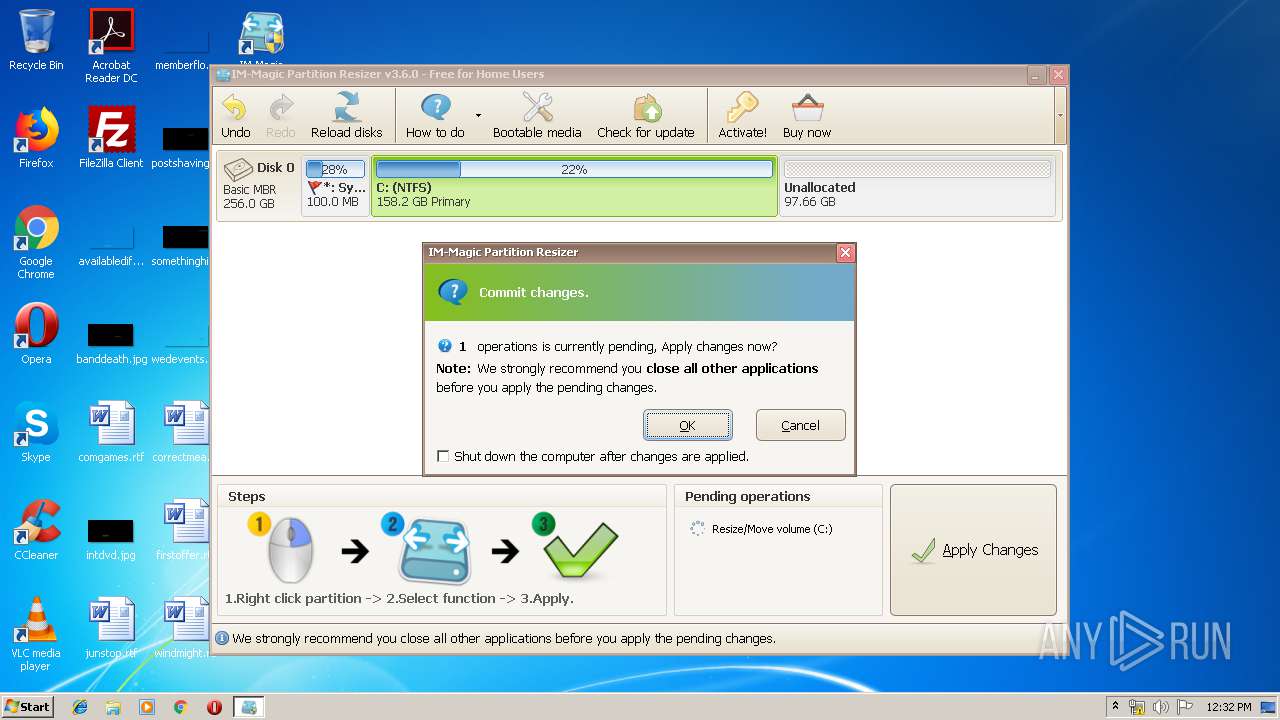Click the info icon in status bar

click(x=222, y=638)
